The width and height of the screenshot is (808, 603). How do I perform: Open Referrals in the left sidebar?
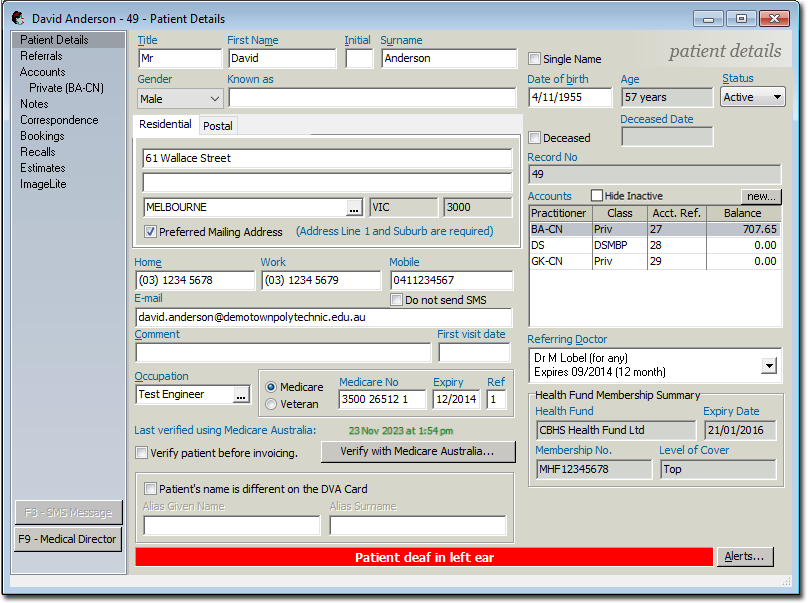tap(41, 56)
